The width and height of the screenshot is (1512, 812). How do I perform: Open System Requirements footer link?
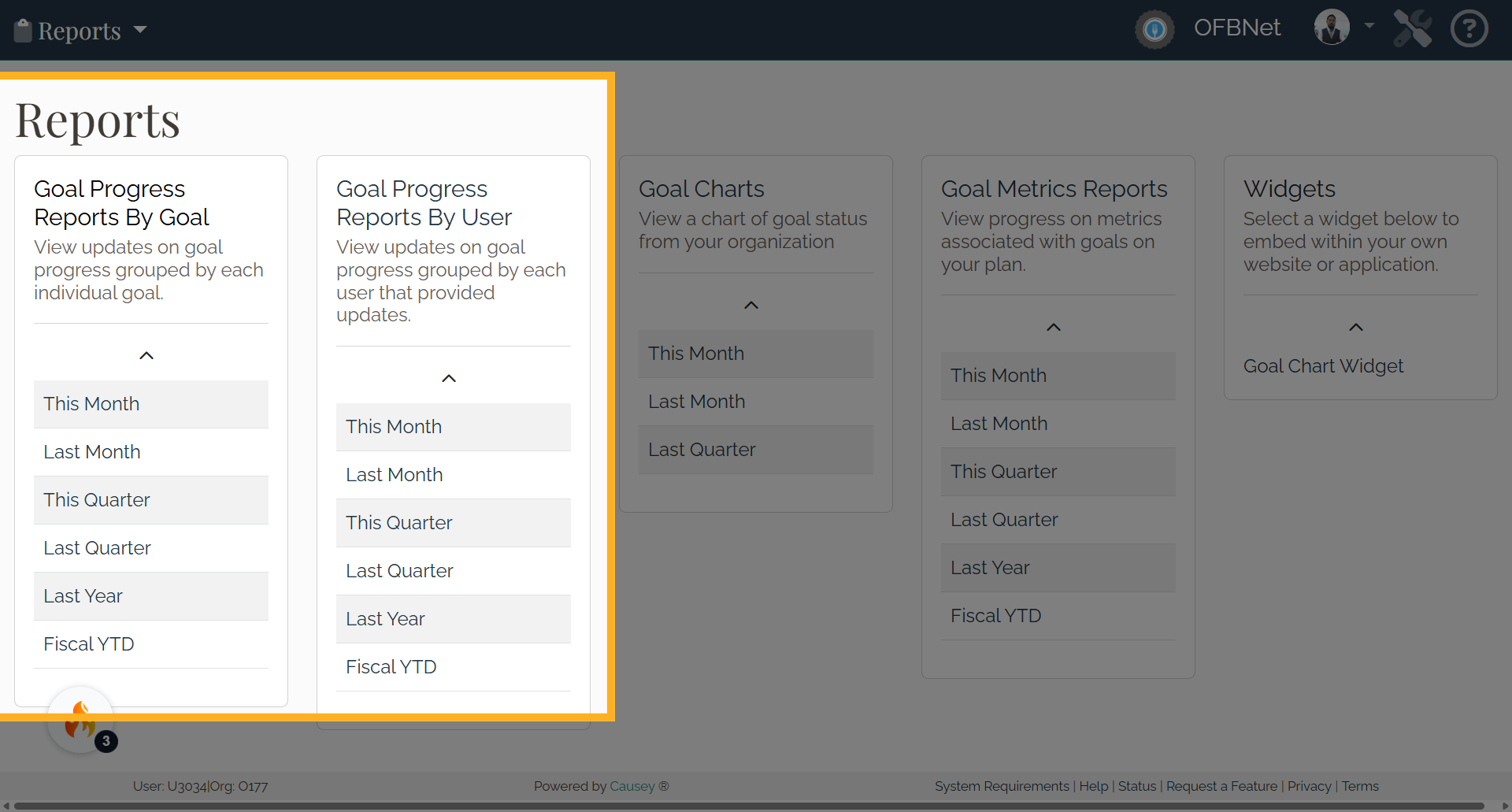click(1002, 786)
